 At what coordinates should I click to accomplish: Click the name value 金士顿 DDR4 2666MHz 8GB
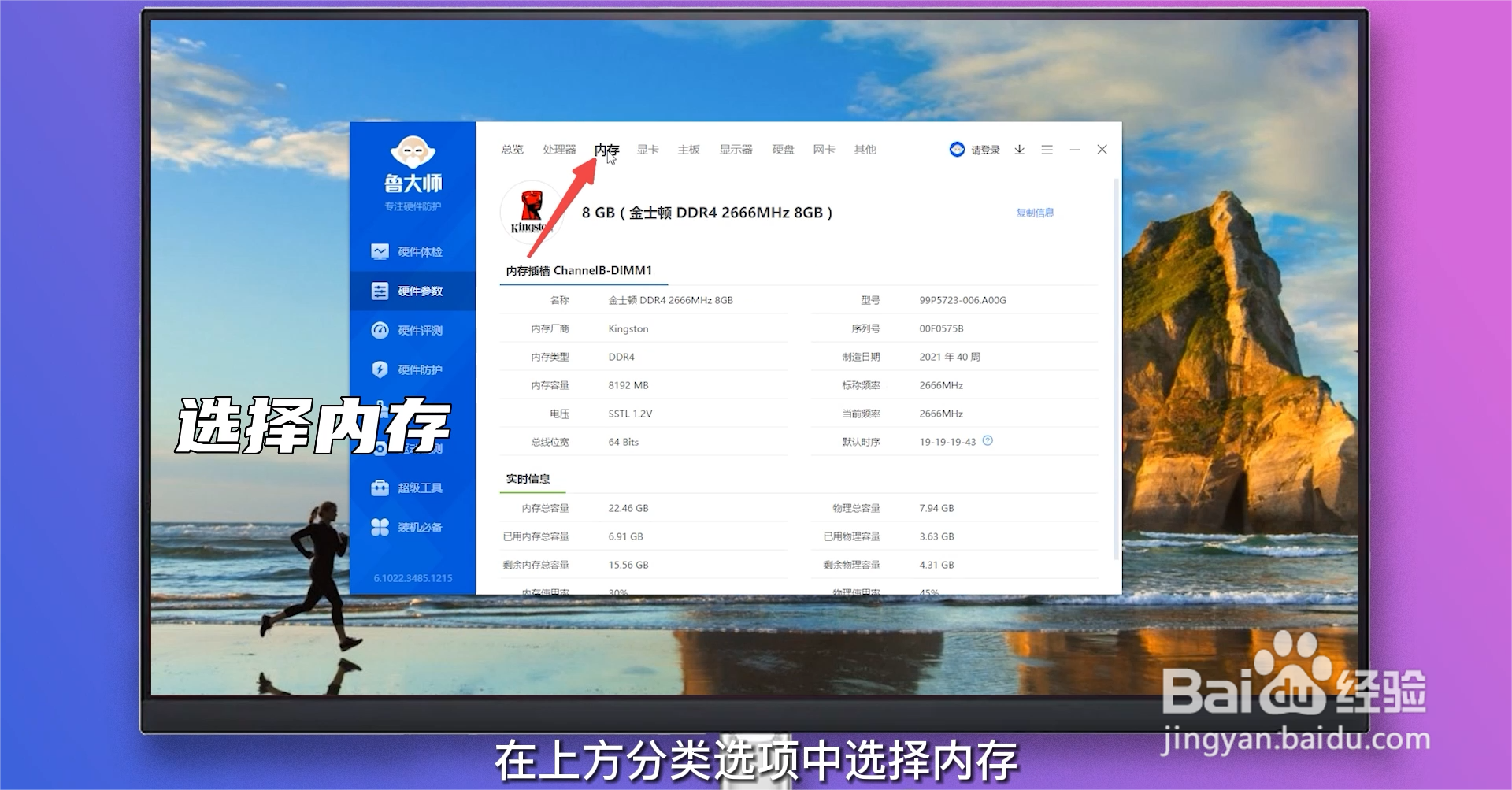click(670, 300)
